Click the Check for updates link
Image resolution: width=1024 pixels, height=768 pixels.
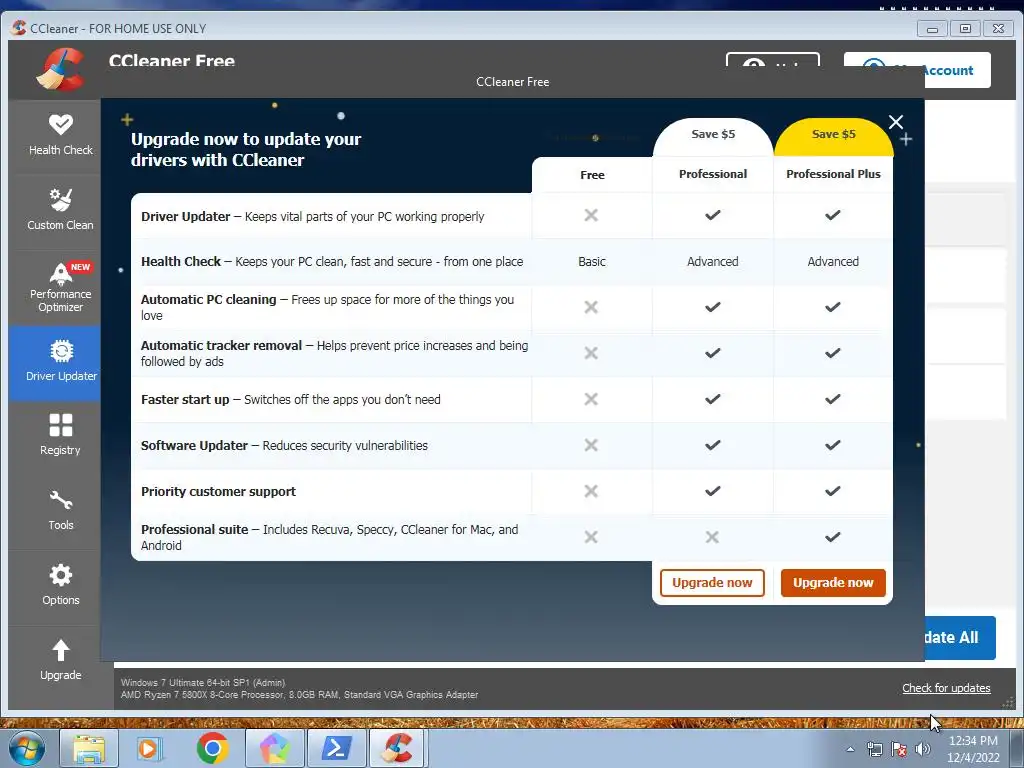point(946,688)
